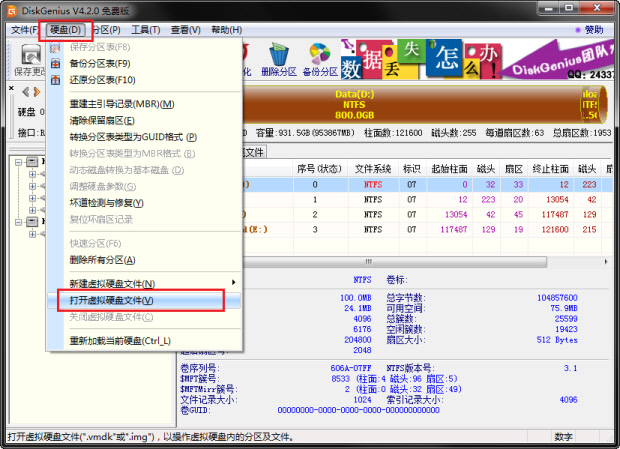
Task: Open the 文件(F) menu
Action: [x=23, y=30]
